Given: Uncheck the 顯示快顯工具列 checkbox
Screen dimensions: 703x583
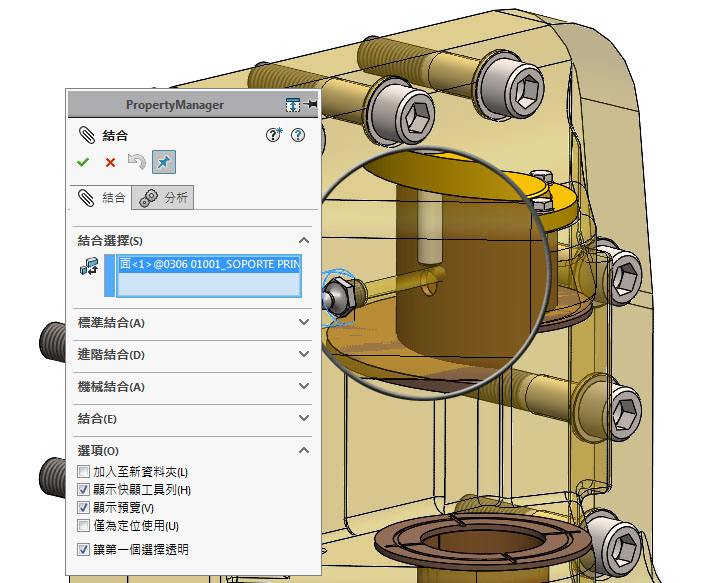Looking at the screenshot, I should 84,490.
